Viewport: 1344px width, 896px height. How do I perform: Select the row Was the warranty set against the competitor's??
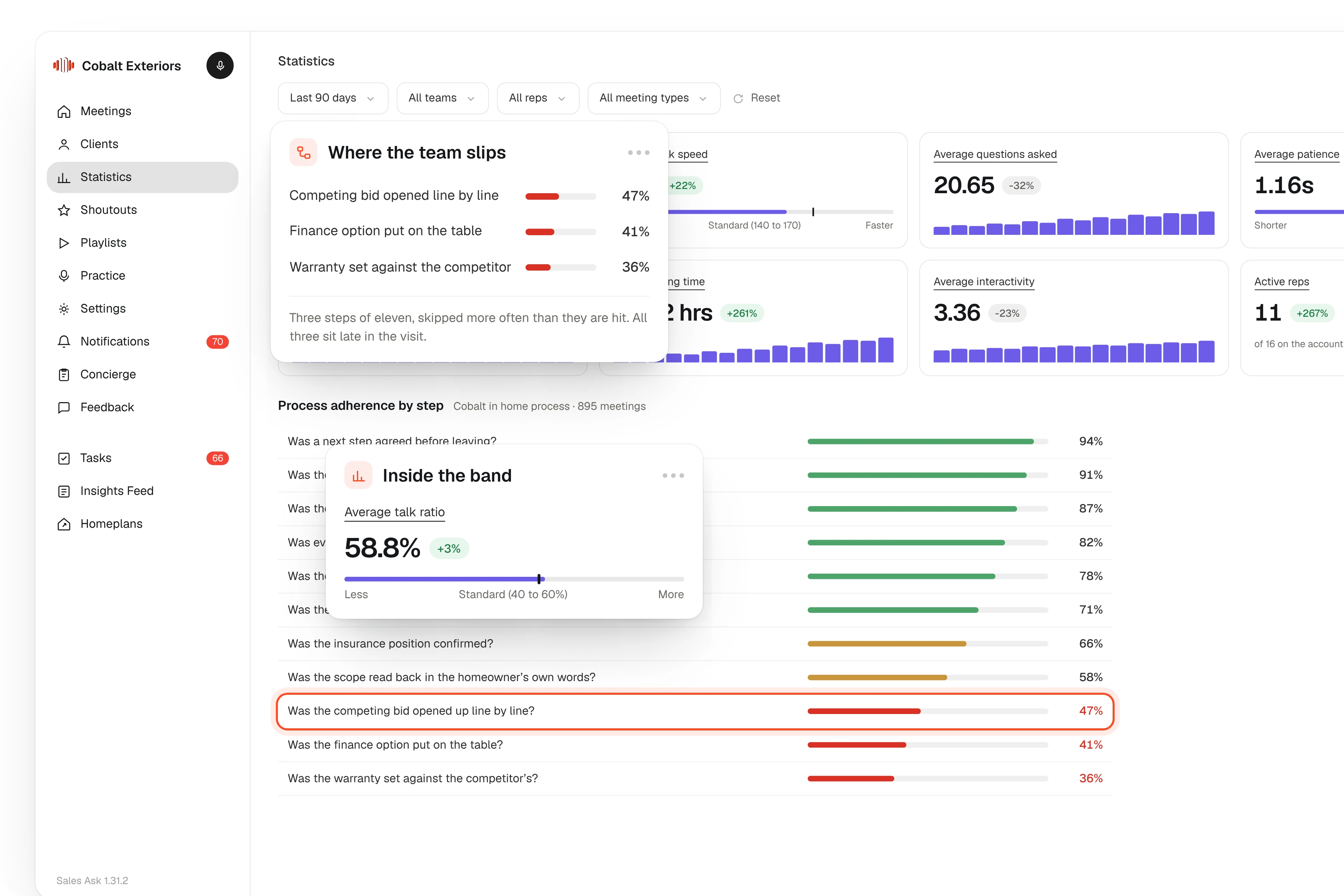695,778
